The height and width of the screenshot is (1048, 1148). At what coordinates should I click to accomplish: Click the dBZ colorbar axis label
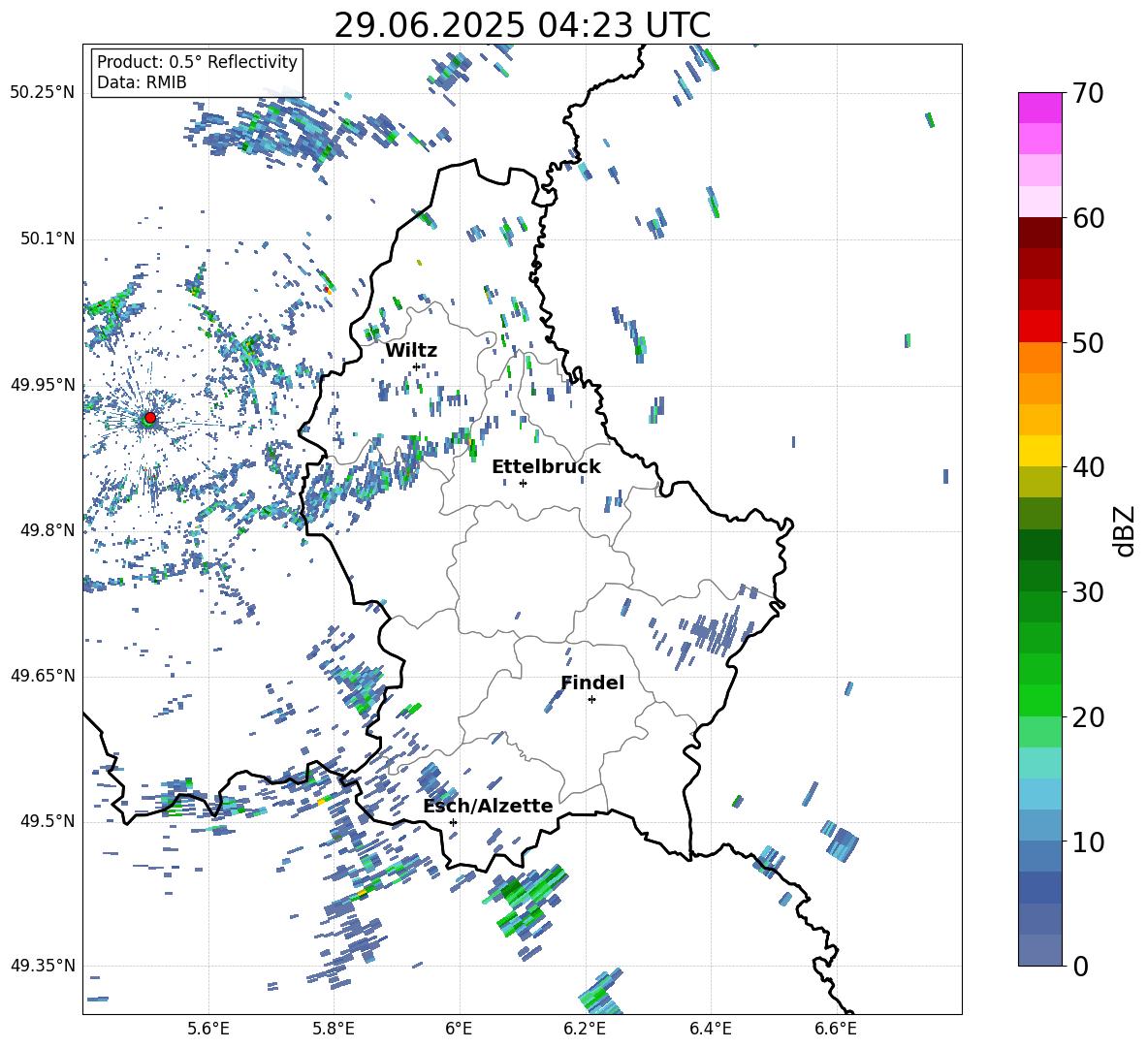click(x=1126, y=530)
